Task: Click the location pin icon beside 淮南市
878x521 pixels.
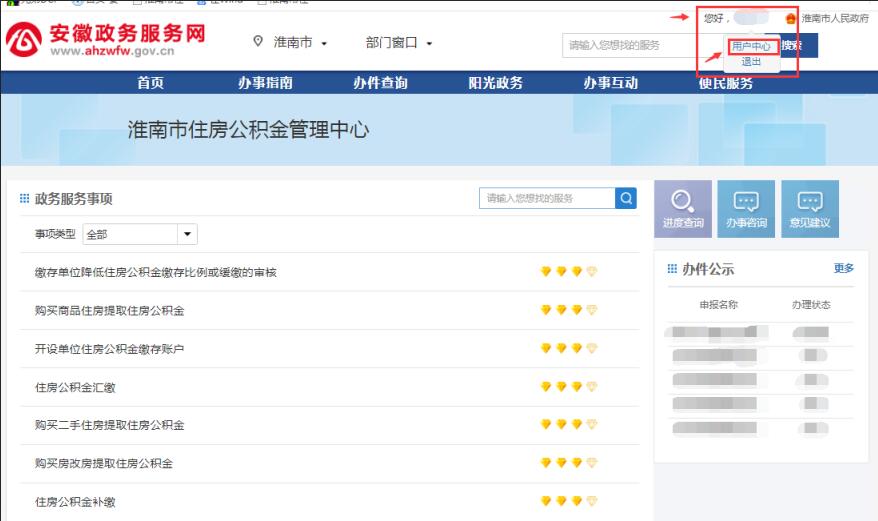Action: [258, 42]
